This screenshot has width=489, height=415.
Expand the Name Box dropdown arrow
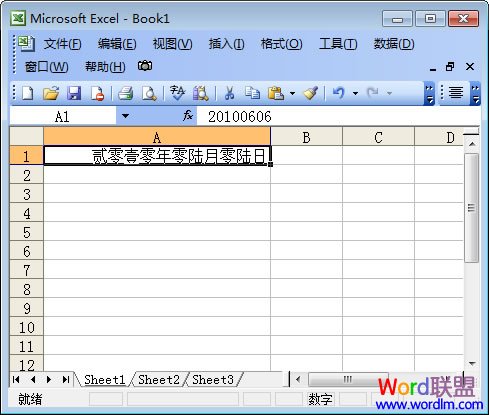coord(125,116)
